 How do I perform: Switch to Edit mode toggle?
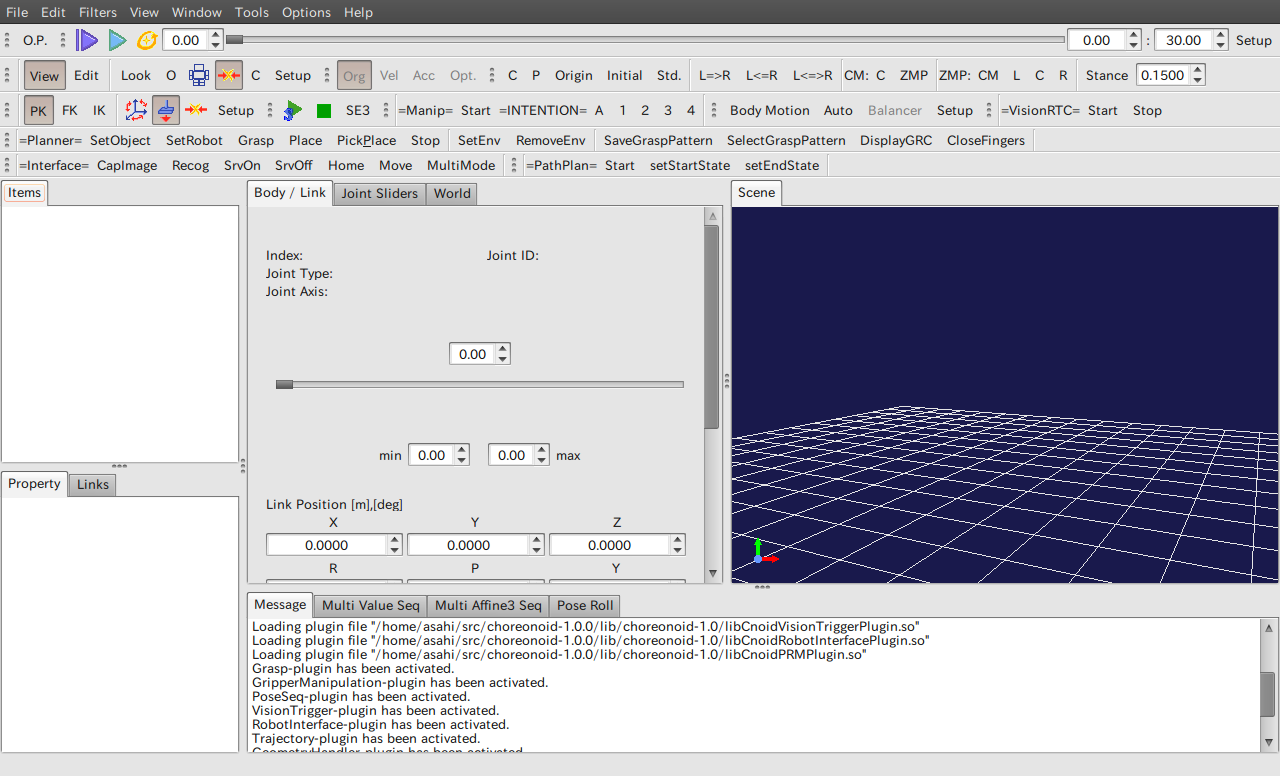(86, 75)
